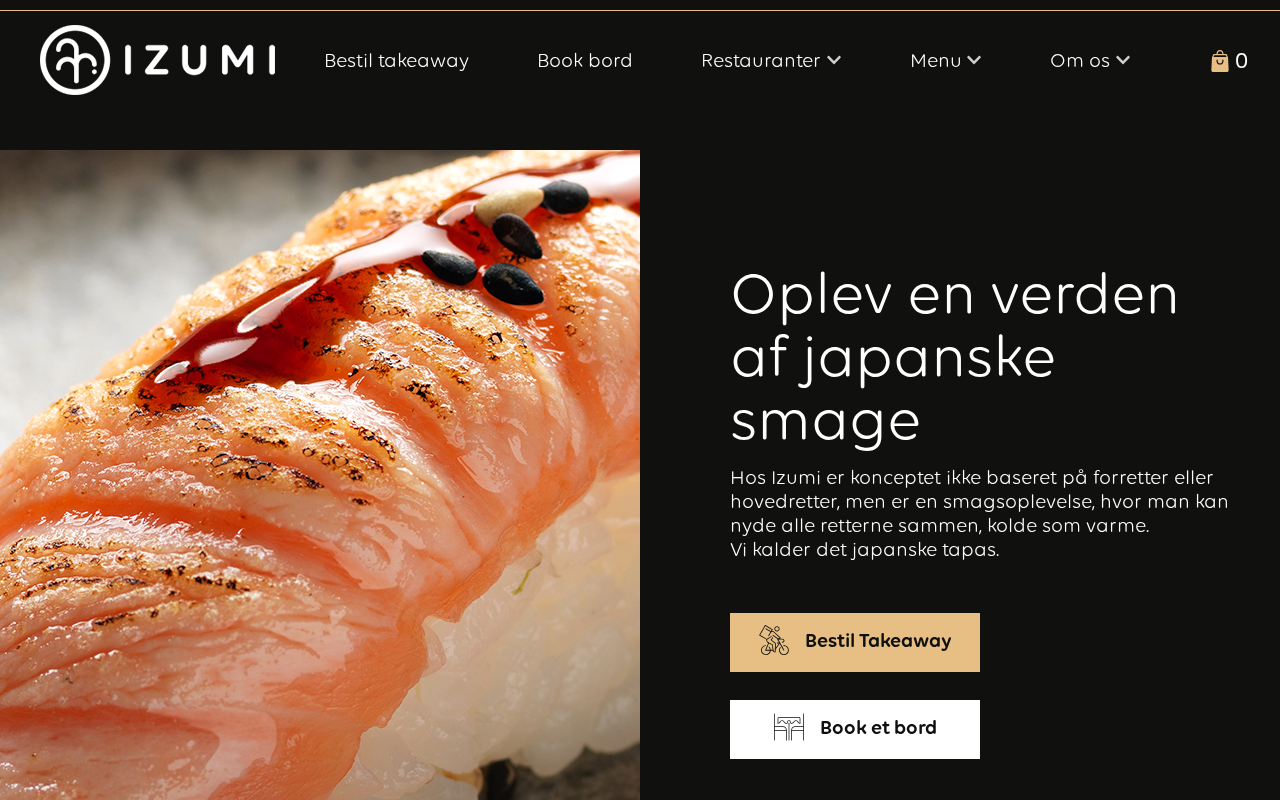This screenshot has height=800, width=1280.
Task: Open the shopping bag cart icon
Action: pyautogui.click(x=1220, y=61)
